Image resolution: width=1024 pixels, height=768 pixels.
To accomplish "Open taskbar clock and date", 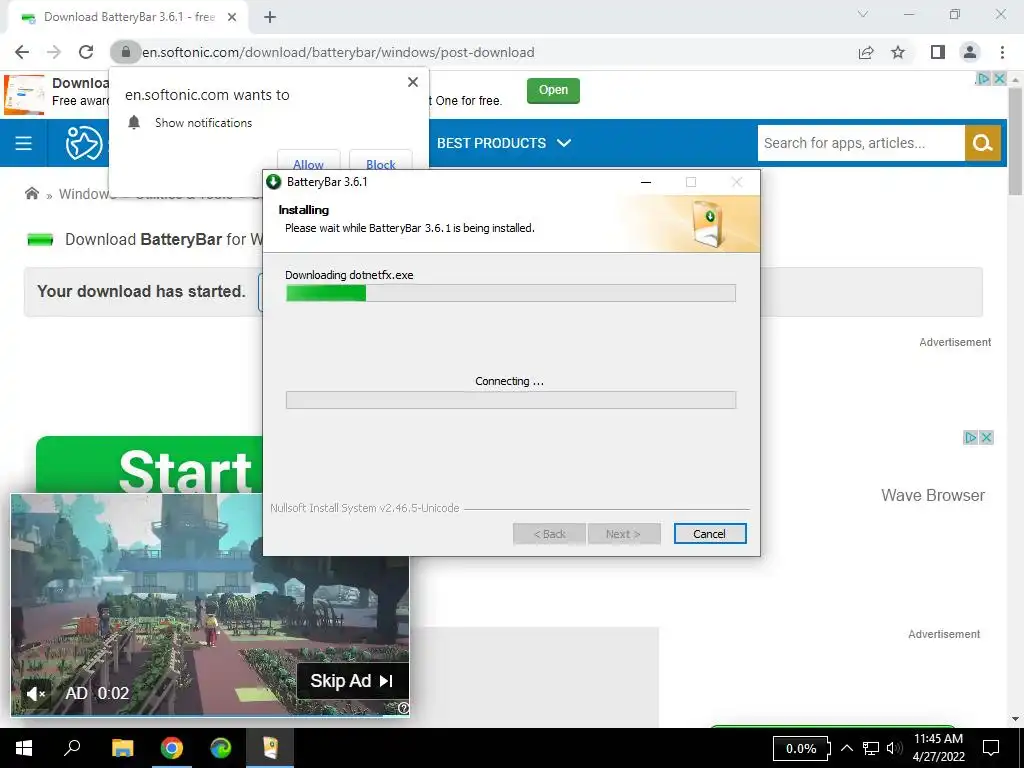I will 938,748.
